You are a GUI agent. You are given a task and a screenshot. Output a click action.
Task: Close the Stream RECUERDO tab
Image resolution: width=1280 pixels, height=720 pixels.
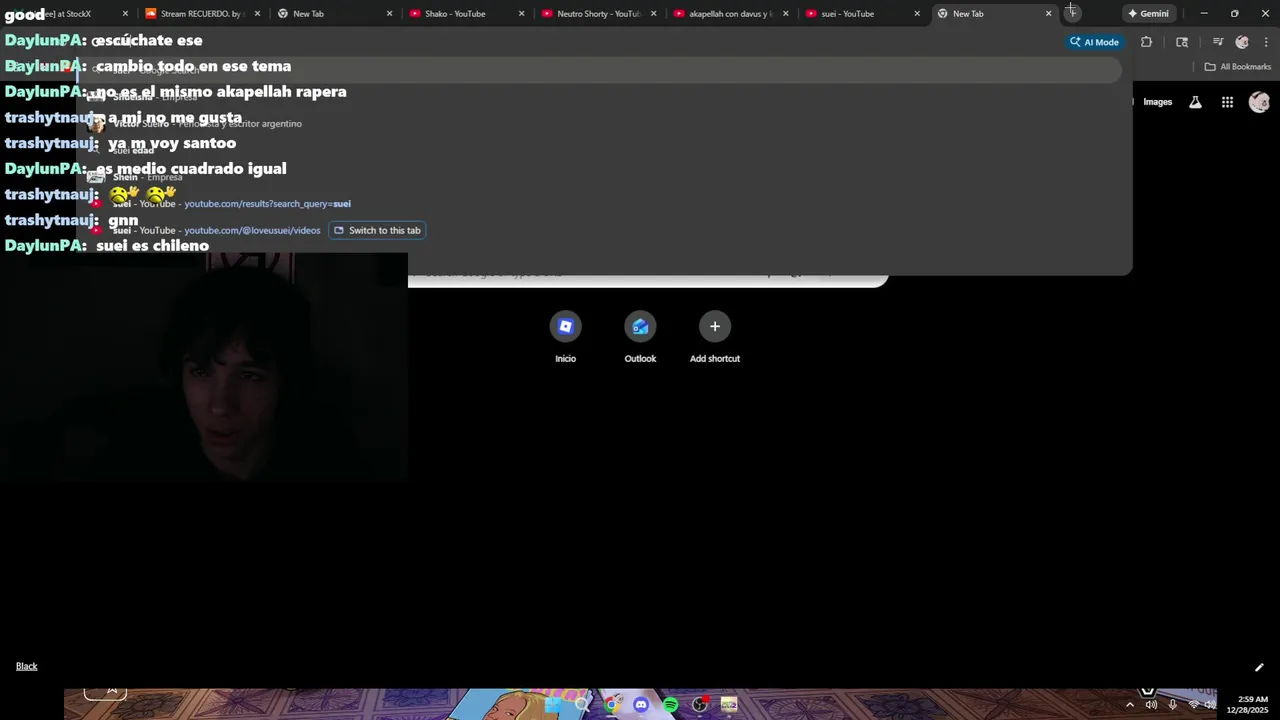(x=257, y=14)
